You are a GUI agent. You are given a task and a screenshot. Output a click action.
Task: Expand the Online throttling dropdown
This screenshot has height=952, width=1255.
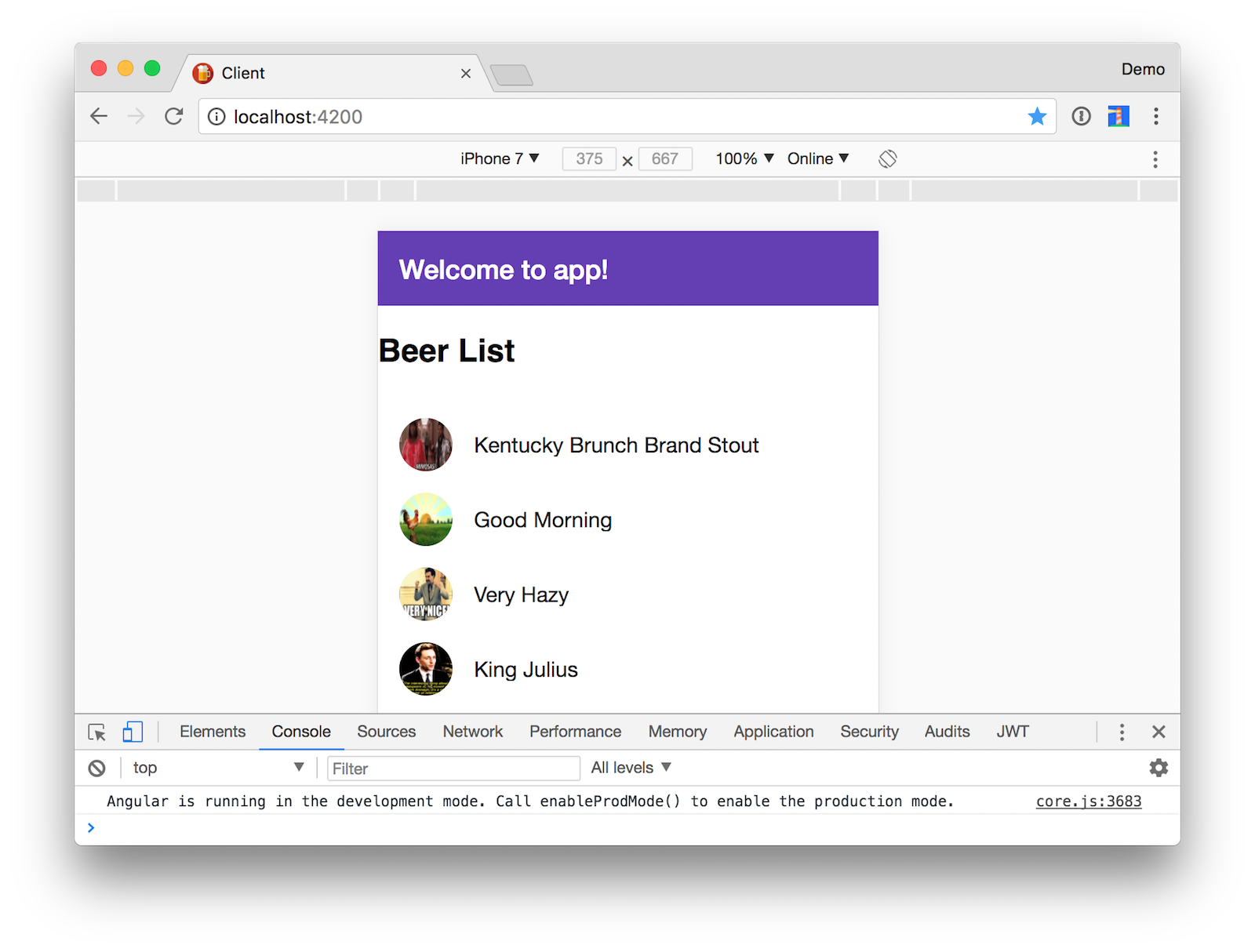tap(817, 159)
